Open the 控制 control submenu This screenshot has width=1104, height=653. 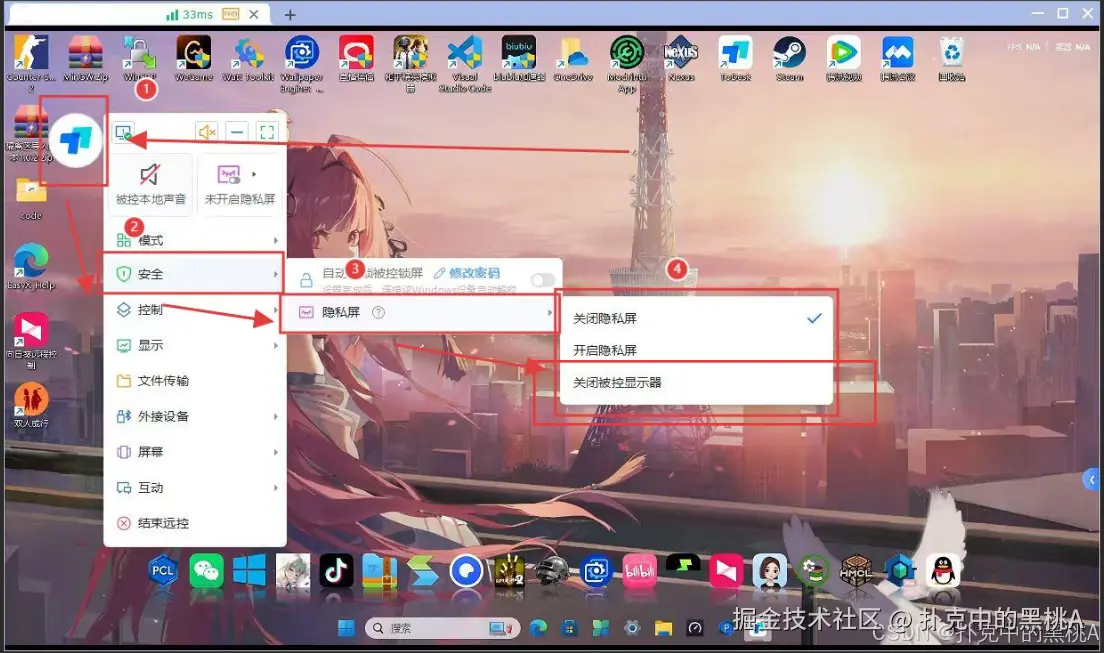click(x=195, y=309)
